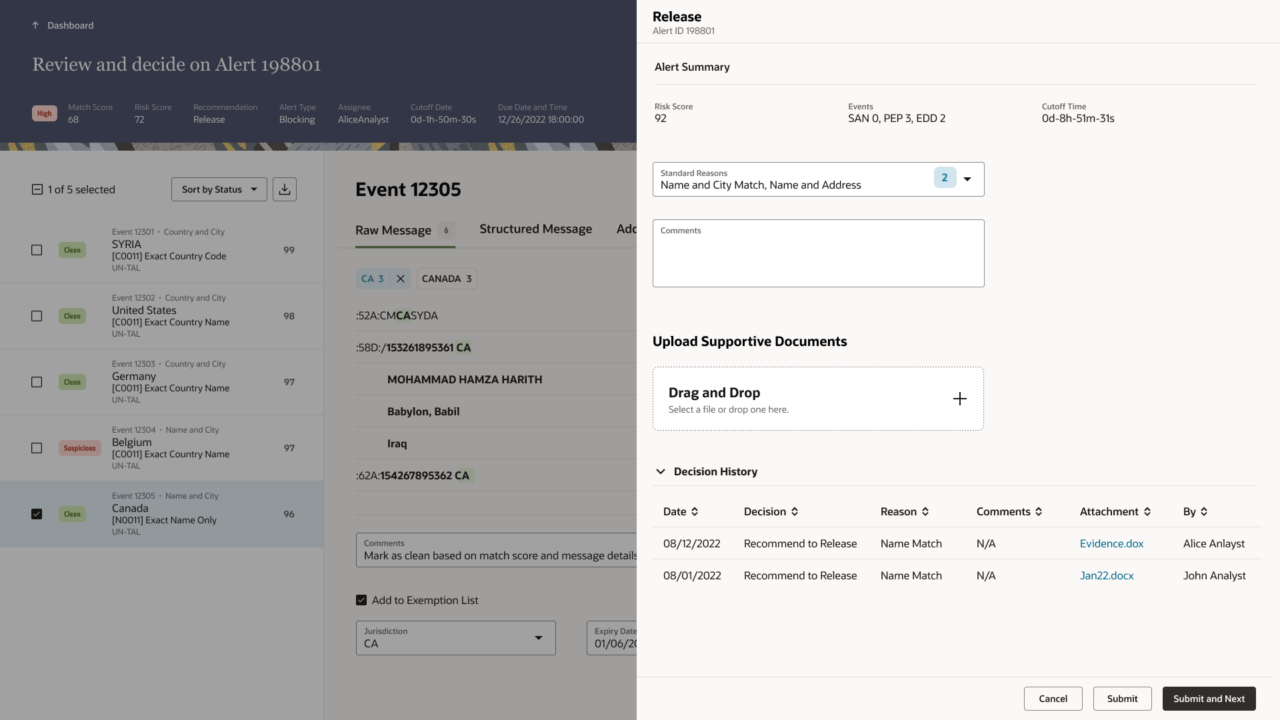Viewport: 1280px width, 720px height.
Task: Collapse the Decision History section
Action: tap(661, 471)
